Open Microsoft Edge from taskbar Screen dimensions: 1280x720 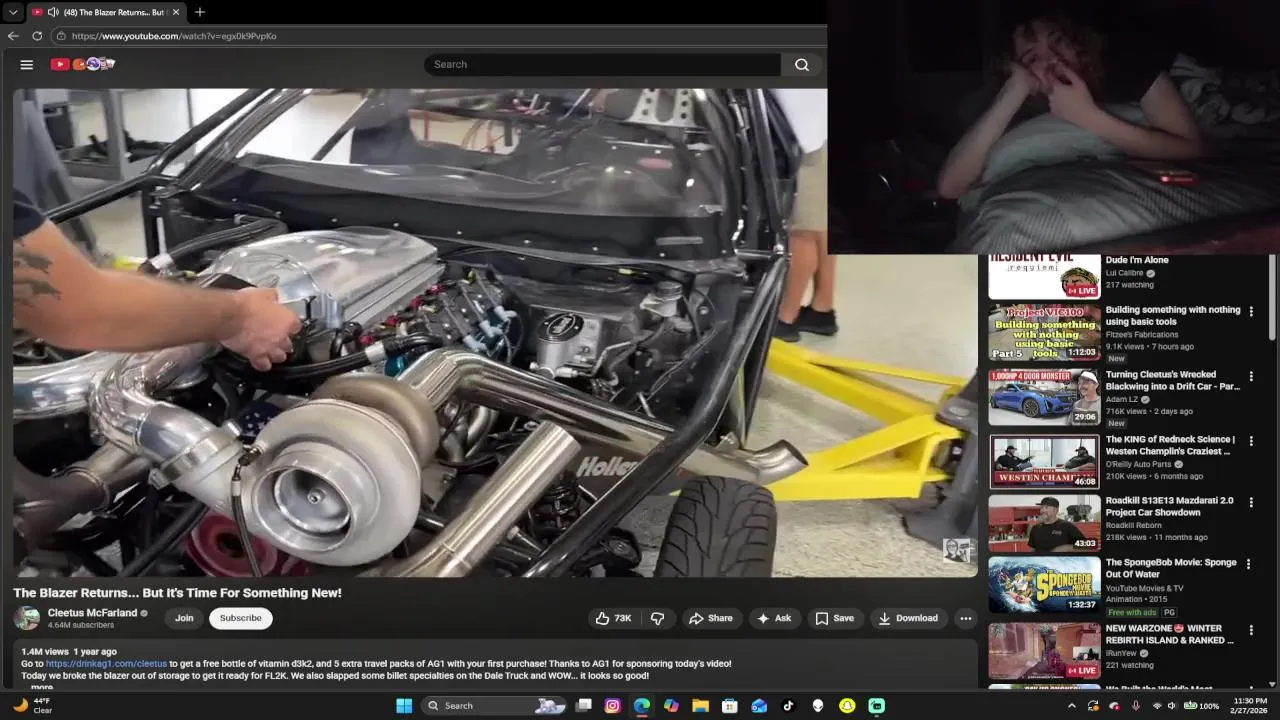[x=642, y=706]
